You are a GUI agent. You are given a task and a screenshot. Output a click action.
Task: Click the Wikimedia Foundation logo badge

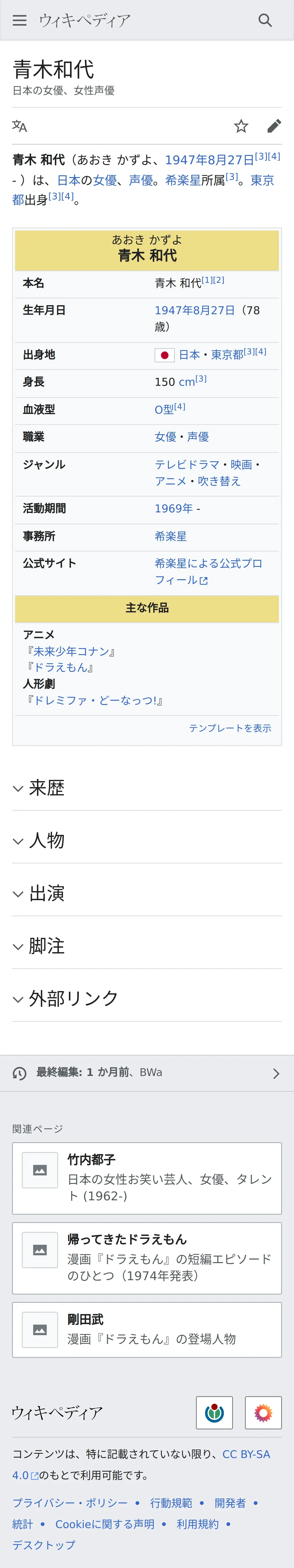pyautogui.click(x=214, y=1412)
